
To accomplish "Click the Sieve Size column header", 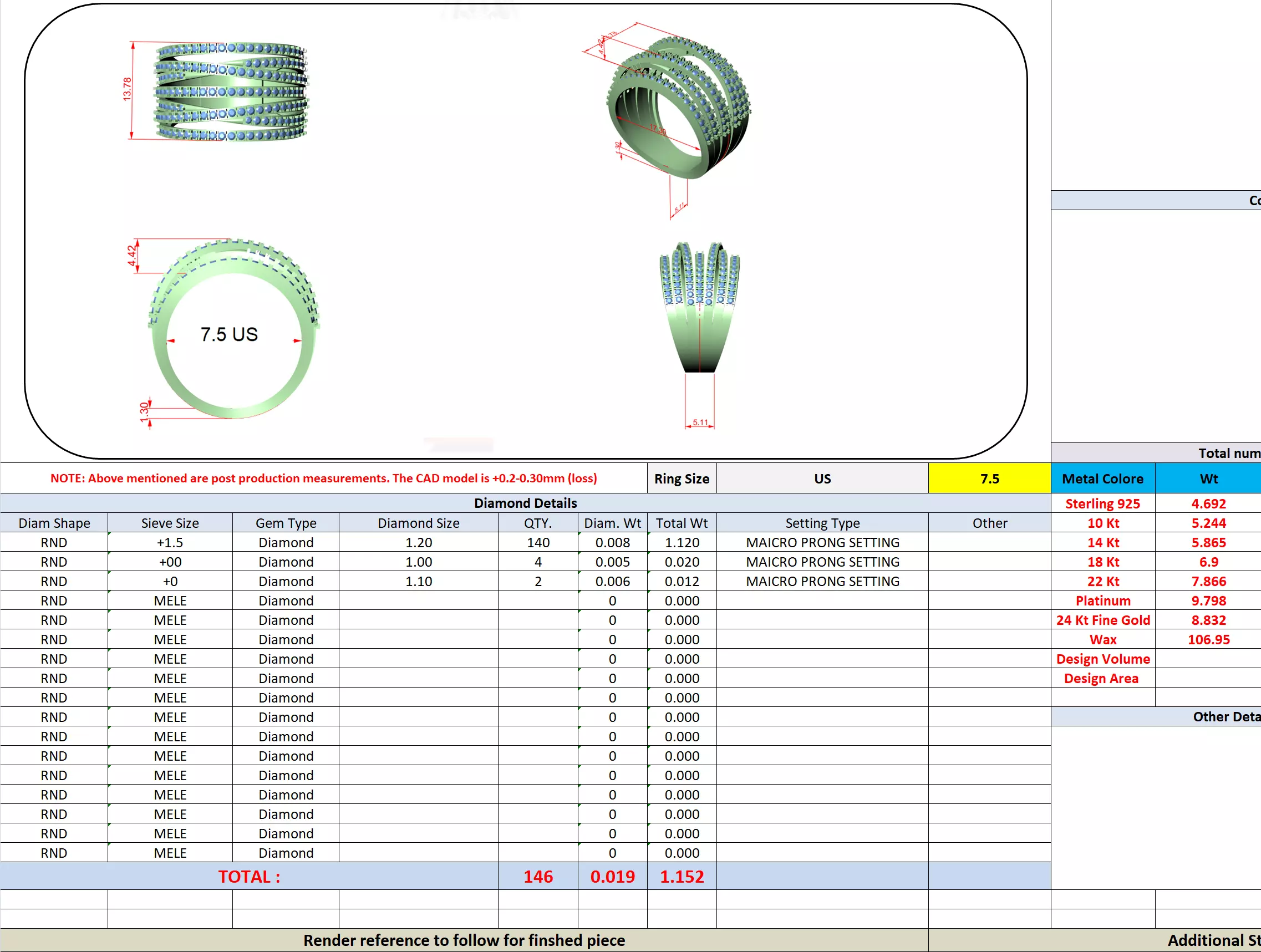I will point(170,523).
